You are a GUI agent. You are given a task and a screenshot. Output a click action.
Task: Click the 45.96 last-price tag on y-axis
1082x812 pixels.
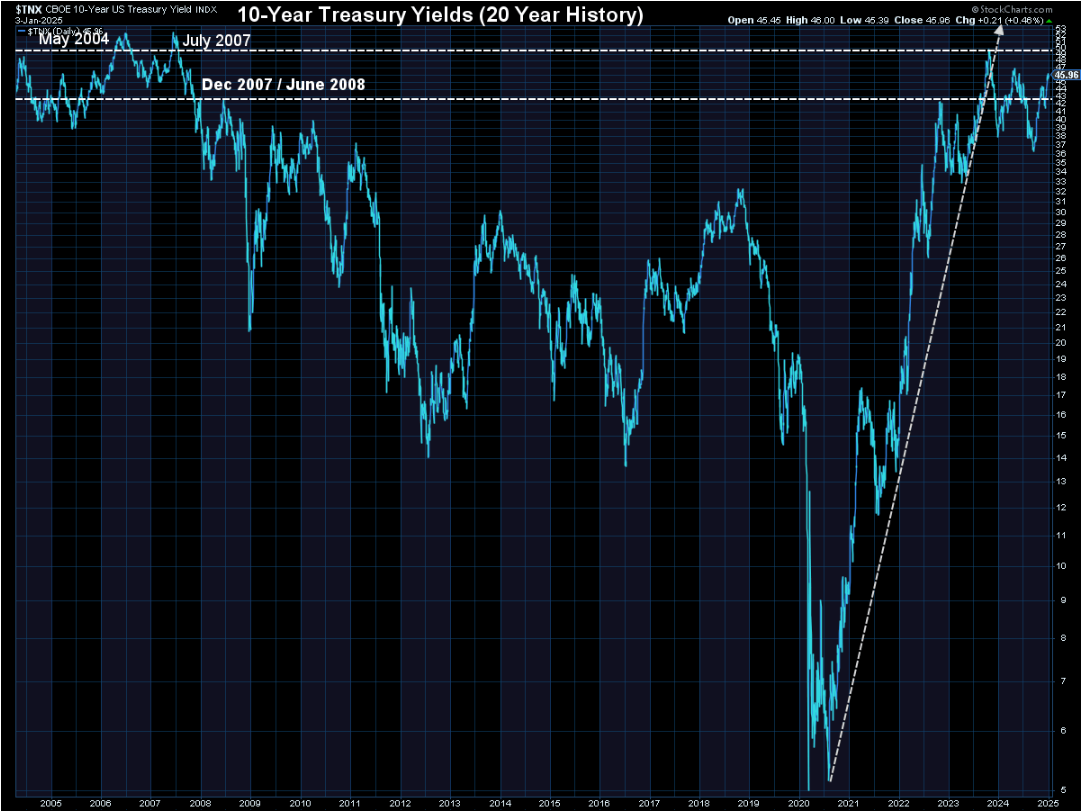1065,75
